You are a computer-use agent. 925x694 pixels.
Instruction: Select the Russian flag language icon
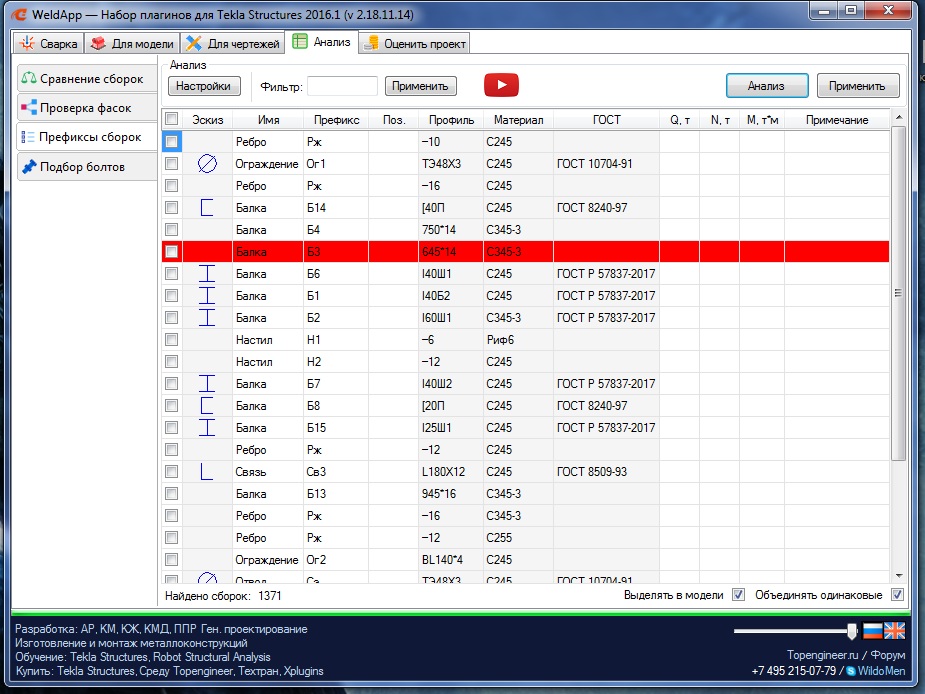pyautogui.click(x=872, y=631)
